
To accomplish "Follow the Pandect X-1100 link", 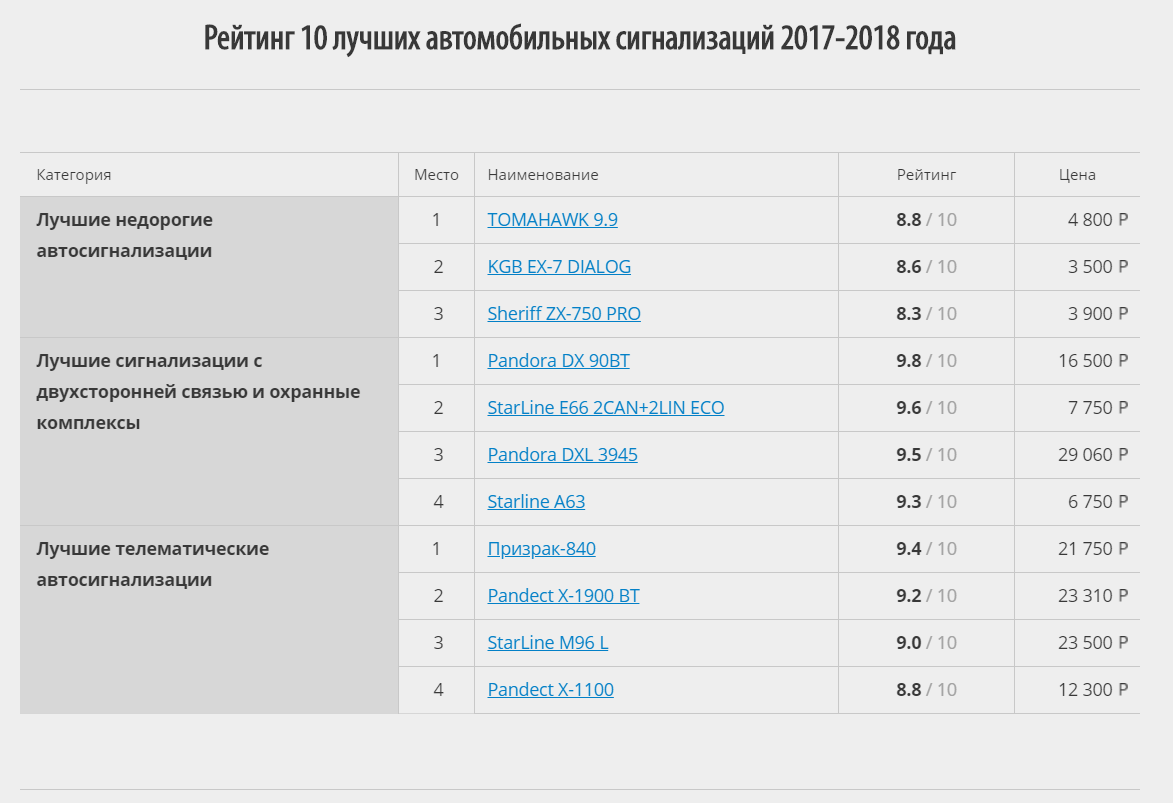I will click(551, 690).
